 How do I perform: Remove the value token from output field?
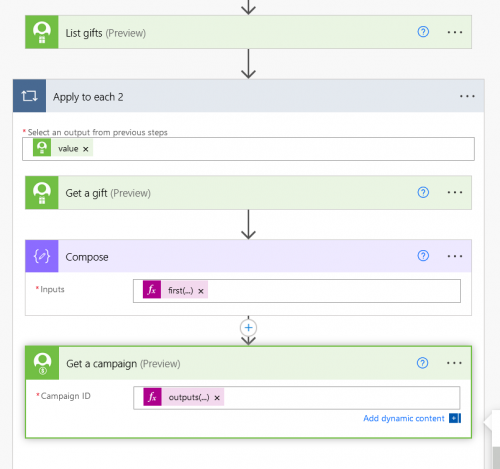pos(86,149)
